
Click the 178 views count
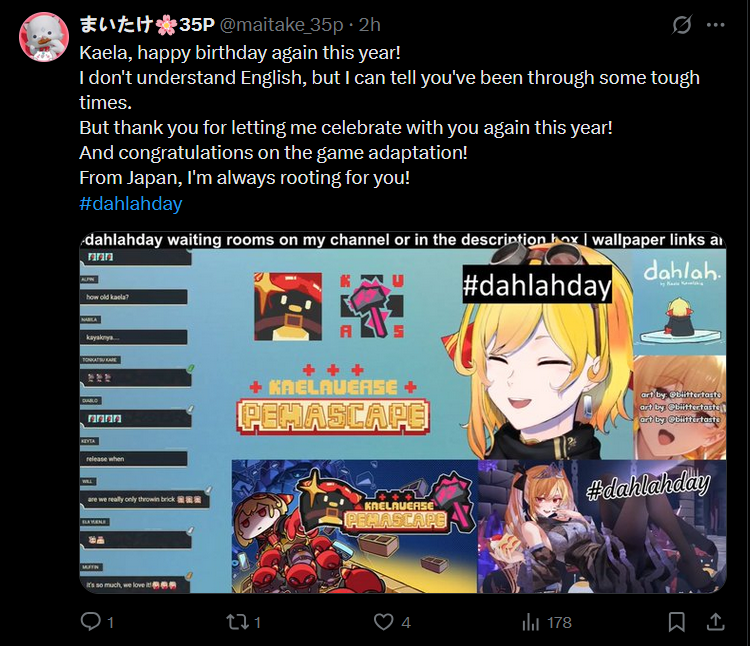tap(559, 623)
